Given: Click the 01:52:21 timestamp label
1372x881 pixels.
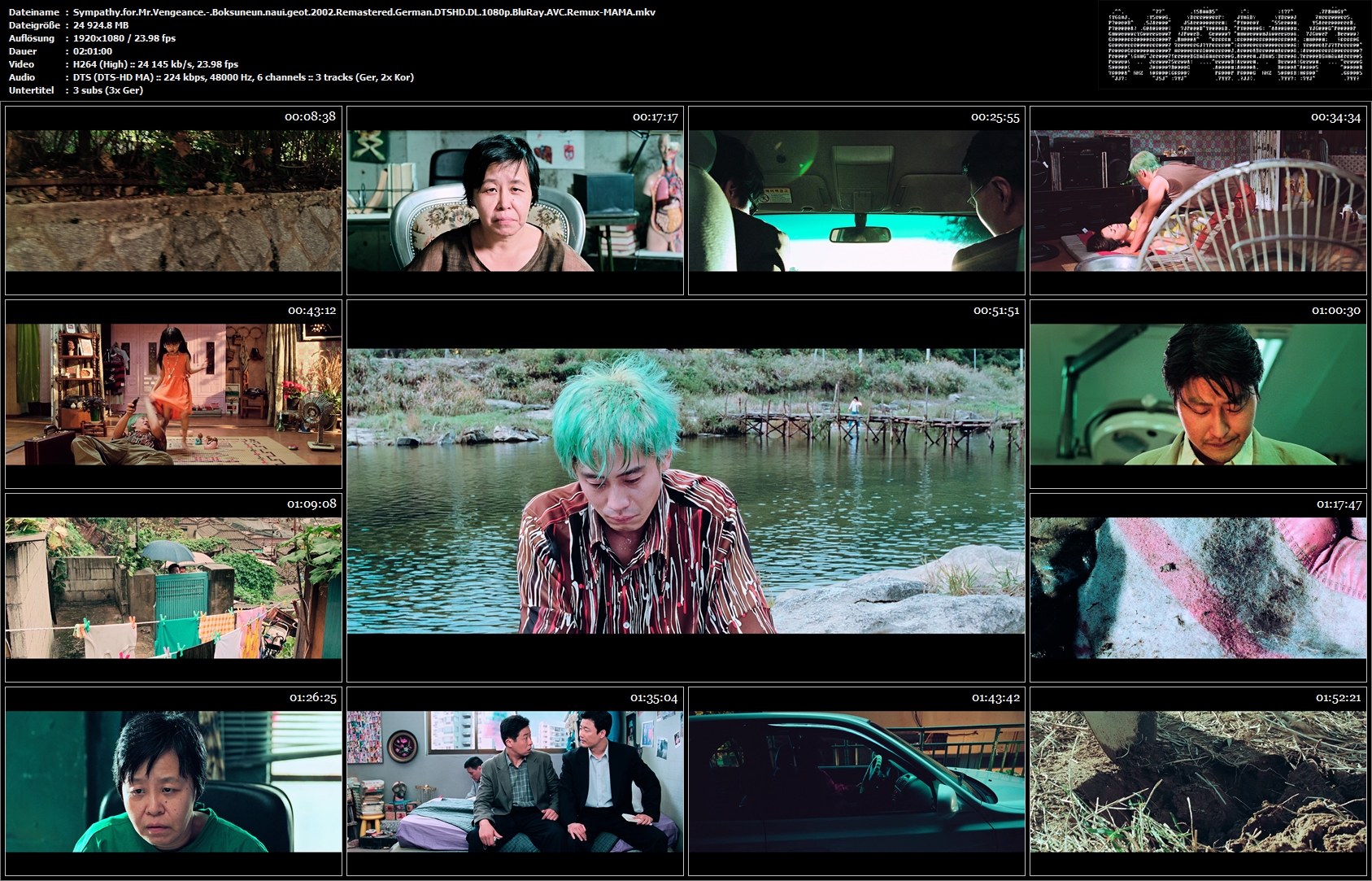Looking at the screenshot, I should pyautogui.click(x=1338, y=698).
